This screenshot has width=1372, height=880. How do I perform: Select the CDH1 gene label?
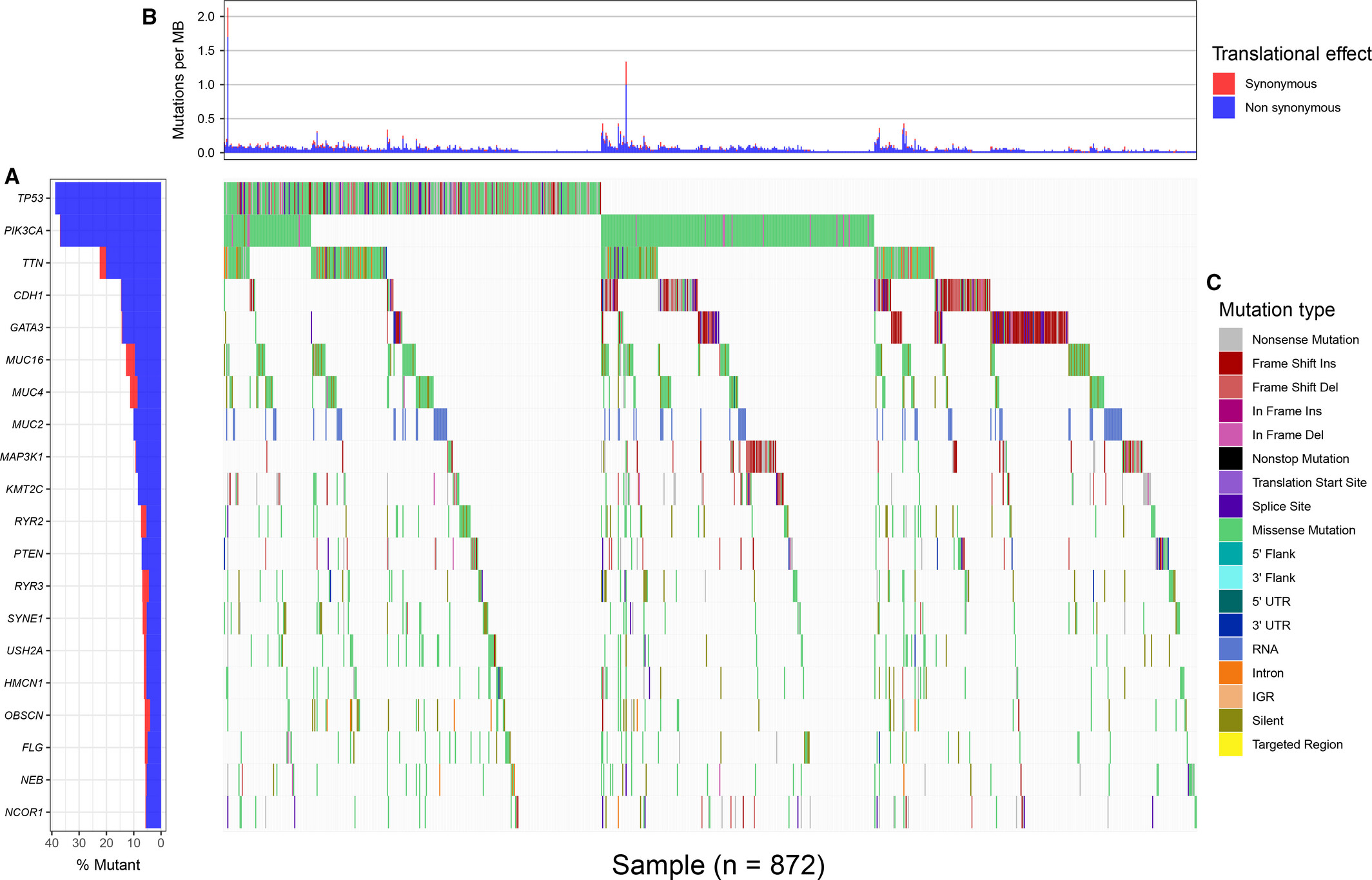click(x=28, y=295)
